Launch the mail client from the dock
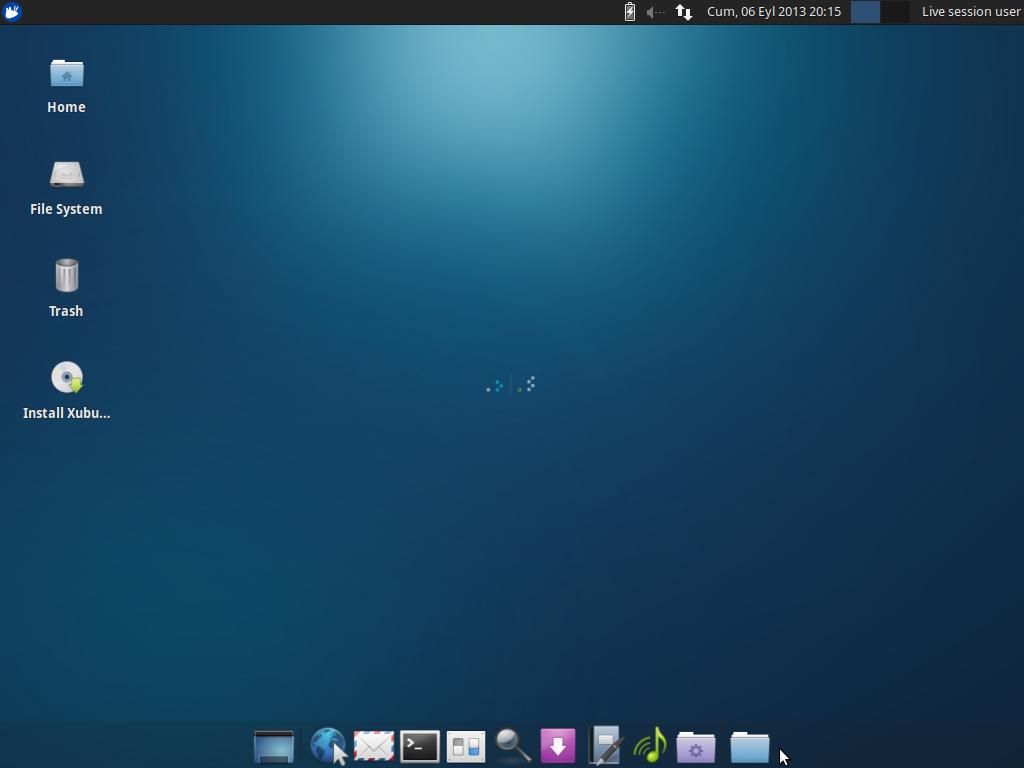Screen dimensions: 1024x768 [373, 745]
